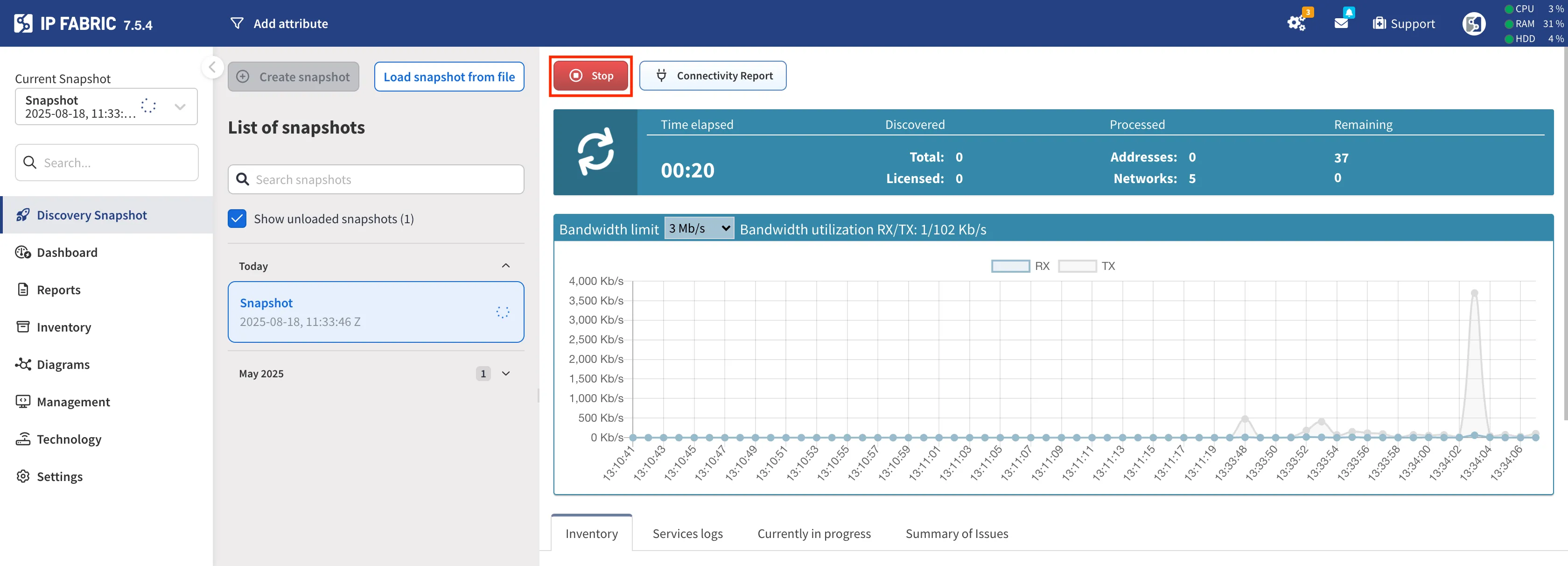Toggle Show unloaded snapshots checkbox
The width and height of the screenshot is (1568, 566).
(237, 219)
